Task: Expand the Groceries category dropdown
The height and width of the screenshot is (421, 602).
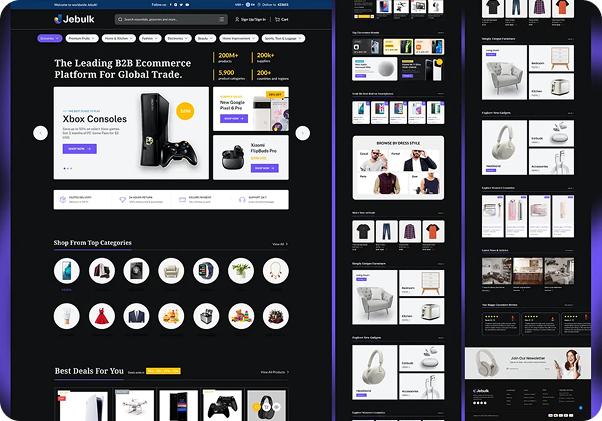Action: 50,38
